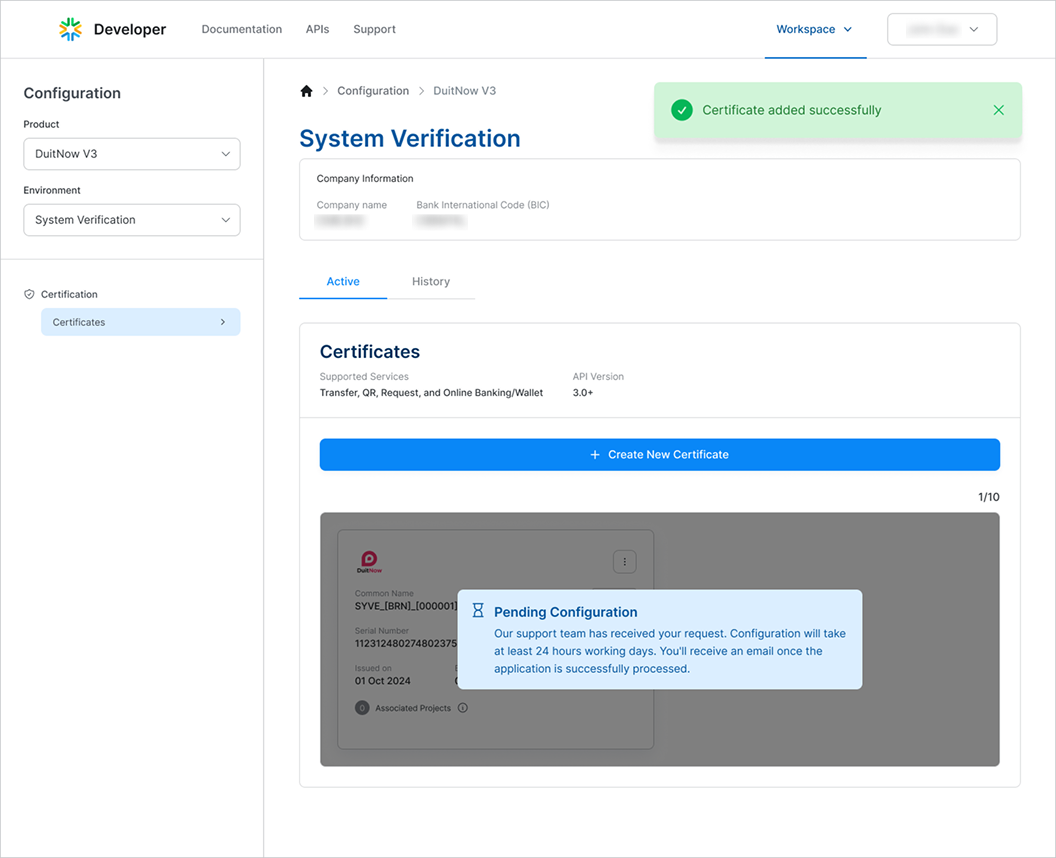Switch to the History tab
The image size is (1056, 858).
(x=431, y=282)
